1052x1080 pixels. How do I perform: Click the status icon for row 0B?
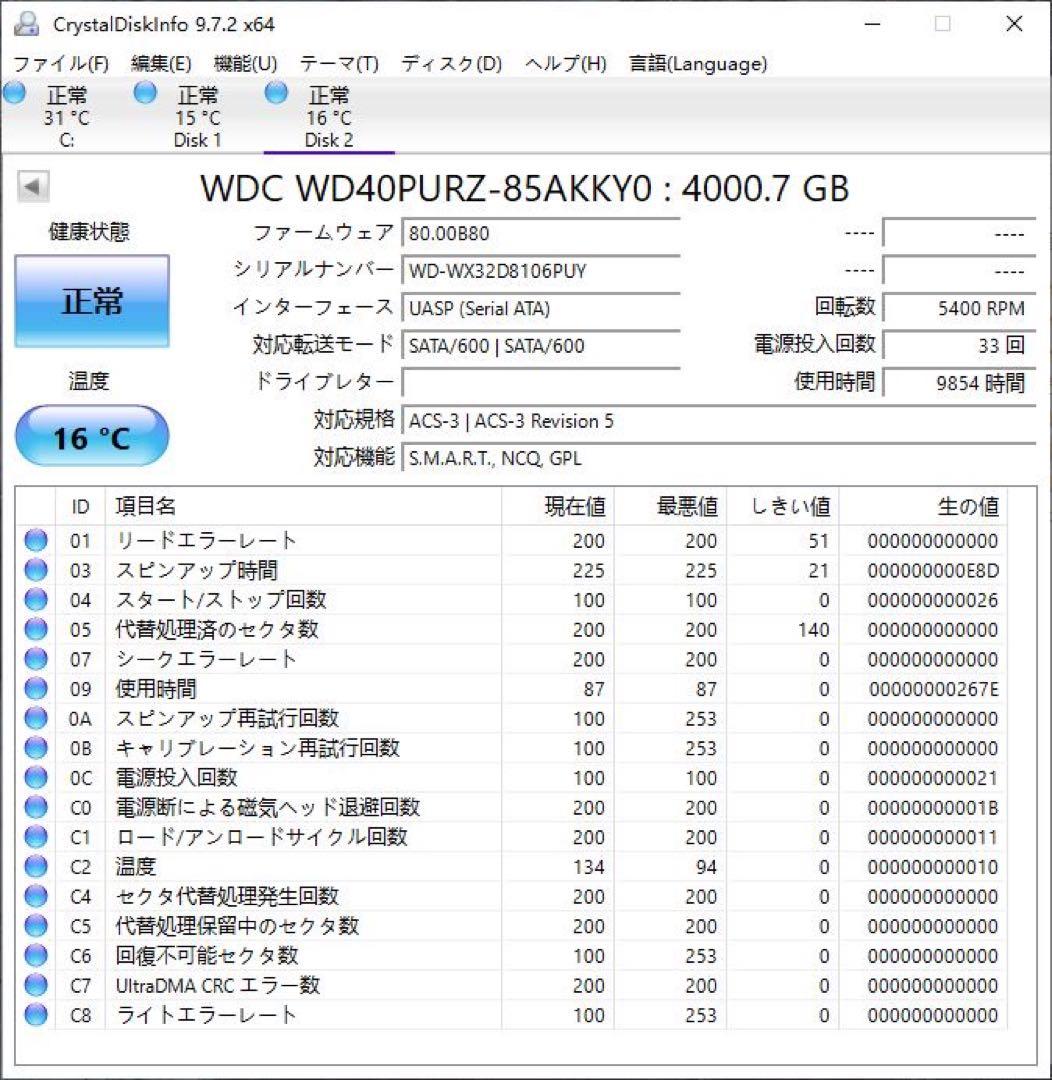[36, 748]
